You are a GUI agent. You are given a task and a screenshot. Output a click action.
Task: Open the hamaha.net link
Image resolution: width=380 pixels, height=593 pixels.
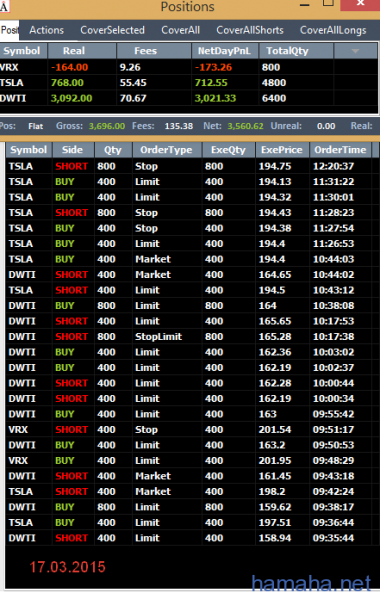[x=311, y=583]
